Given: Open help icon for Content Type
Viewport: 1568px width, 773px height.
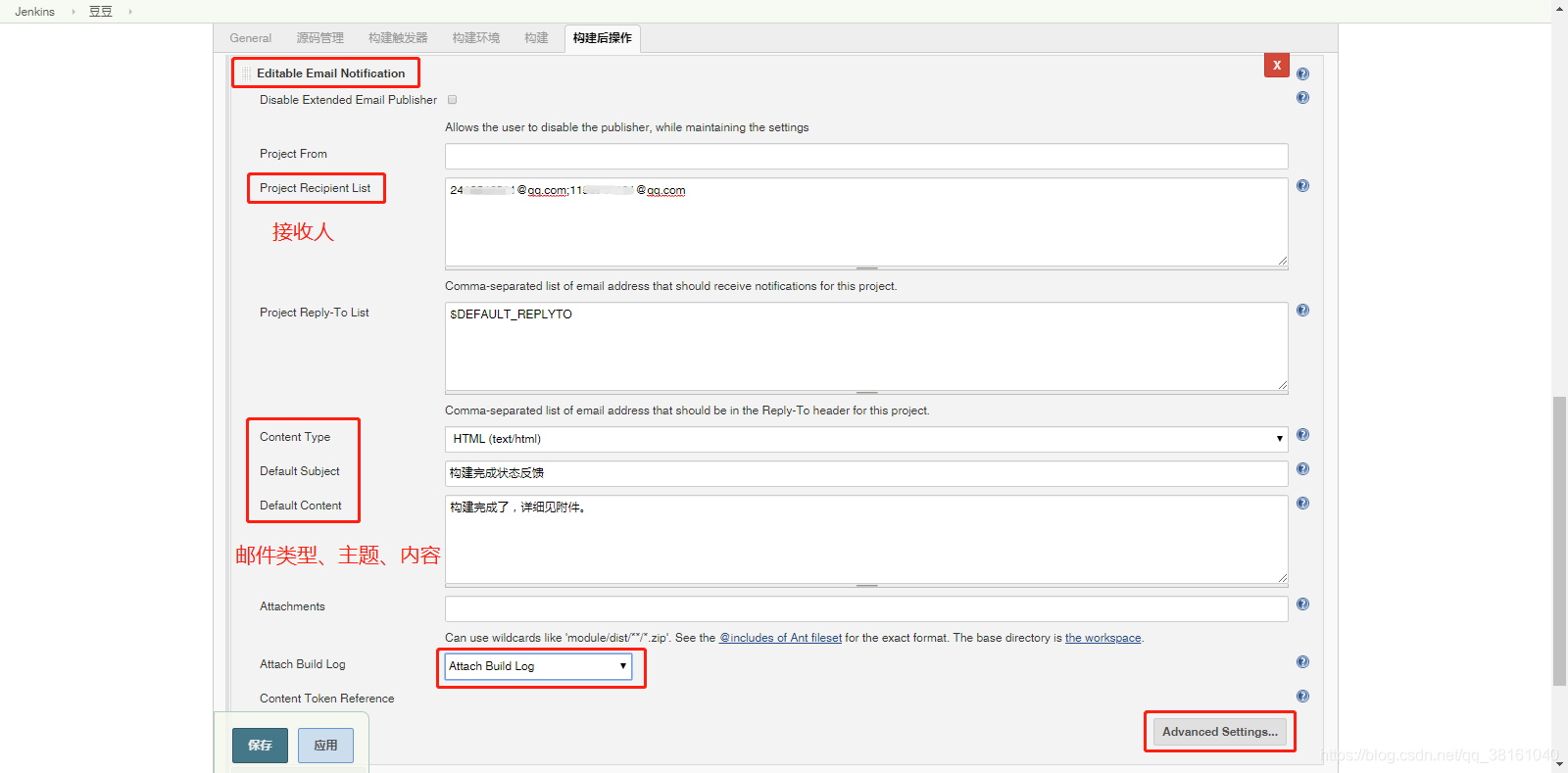Looking at the screenshot, I should click(1302, 434).
